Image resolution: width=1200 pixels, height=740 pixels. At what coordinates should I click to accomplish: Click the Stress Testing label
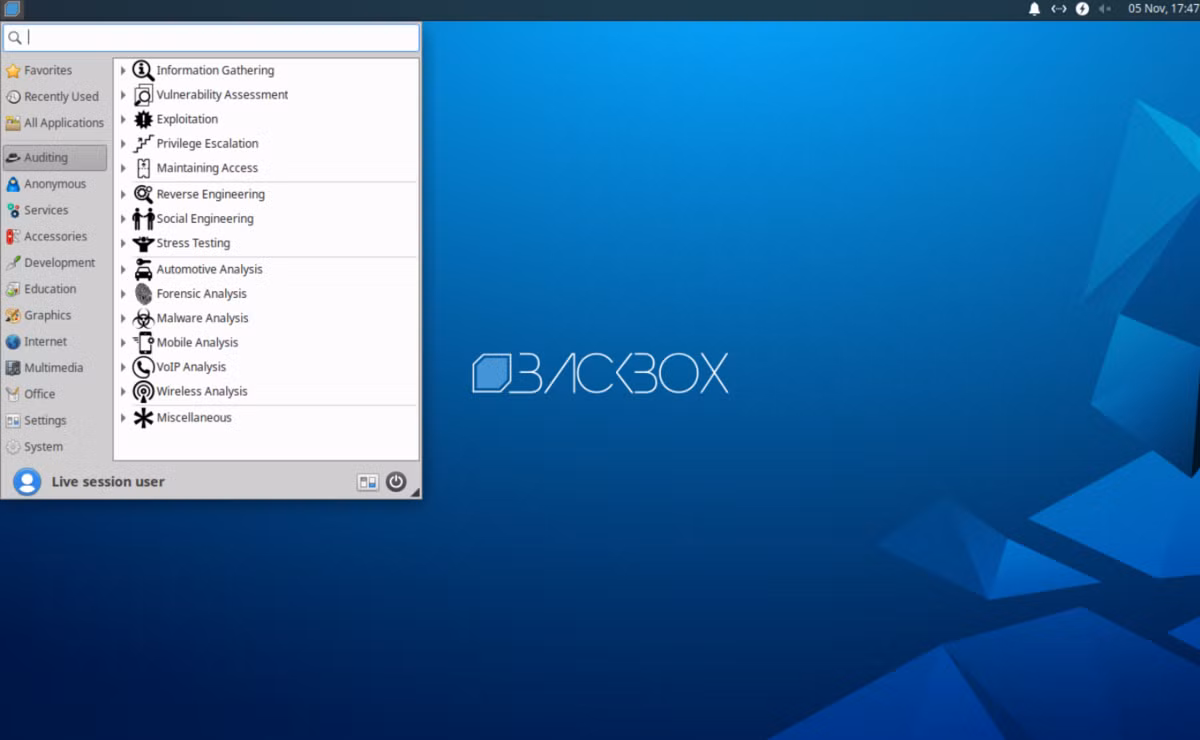click(x=193, y=243)
